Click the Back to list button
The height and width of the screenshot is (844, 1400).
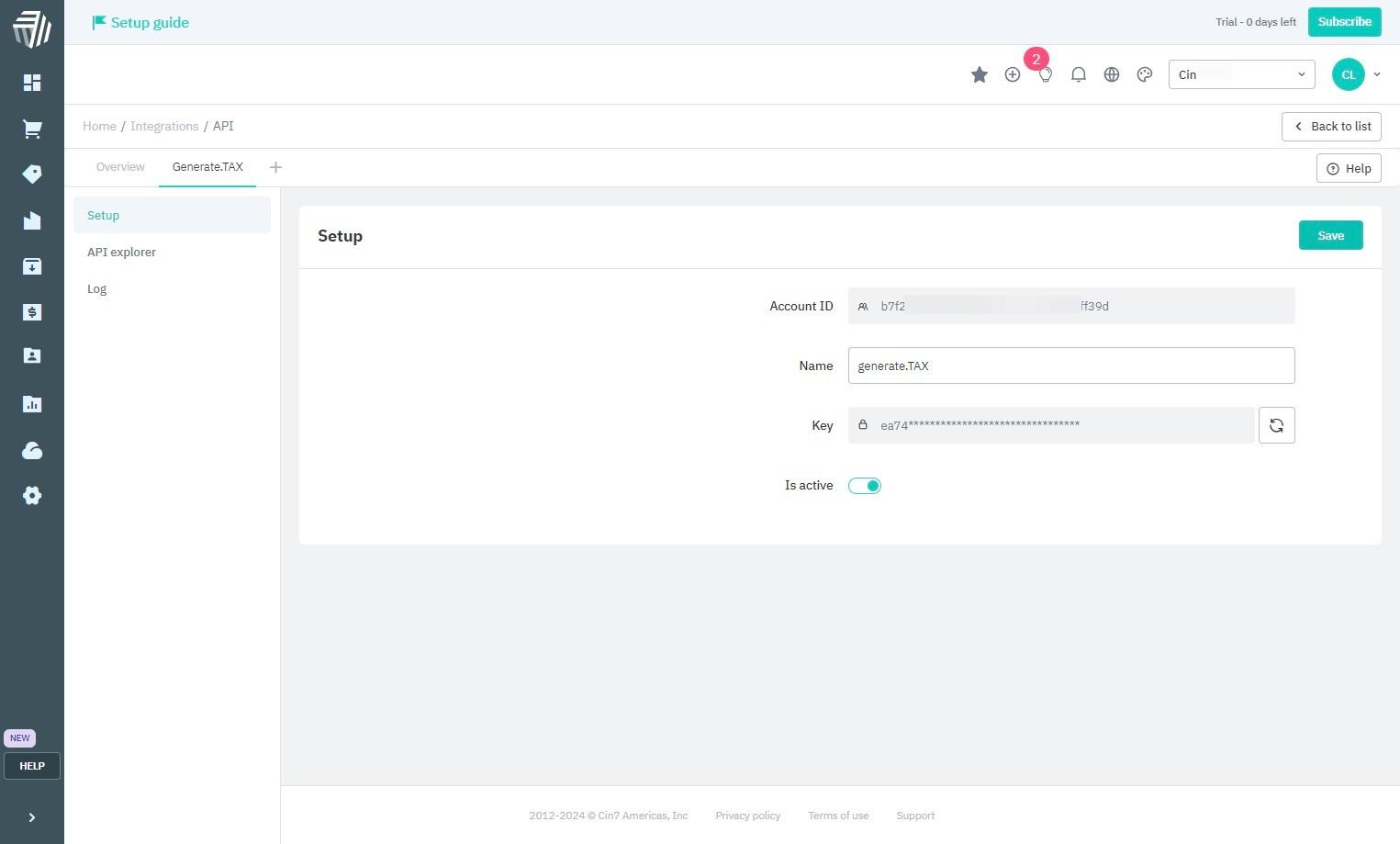pos(1331,127)
